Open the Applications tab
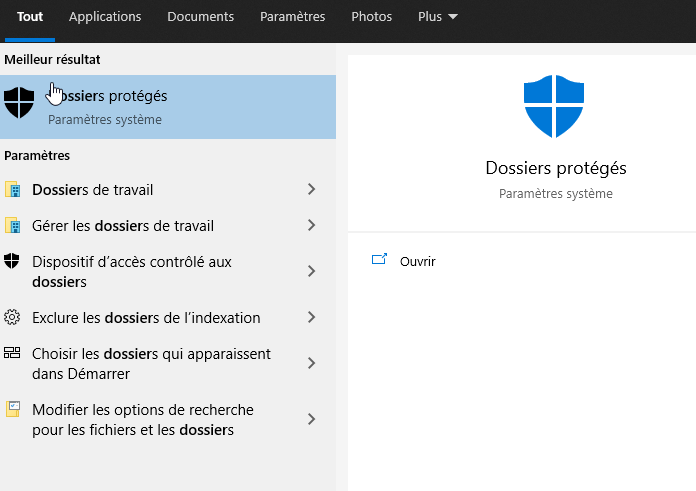The height and width of the screenshot is (491, 696). tap(105, 17)
